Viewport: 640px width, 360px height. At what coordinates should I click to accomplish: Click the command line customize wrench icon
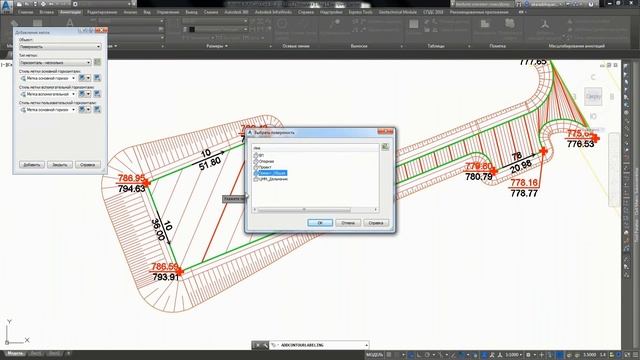(266, 345)
